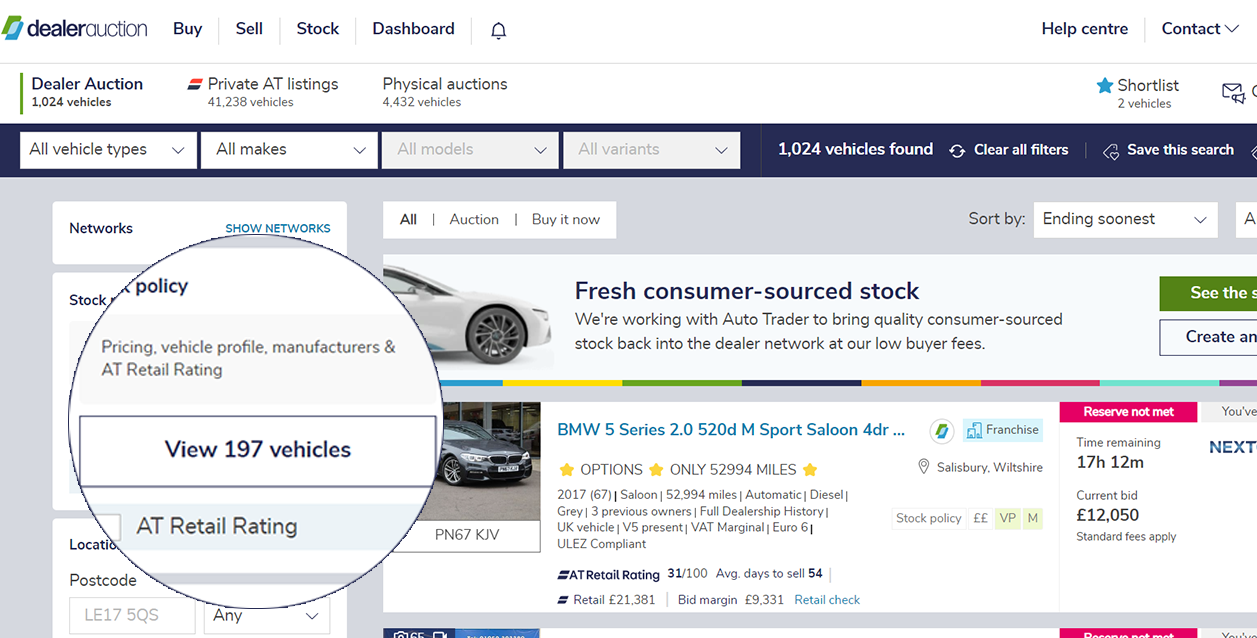1257x638 pixels.
Task: Click the ££ stock policy indicator
Action: (980, 519)
